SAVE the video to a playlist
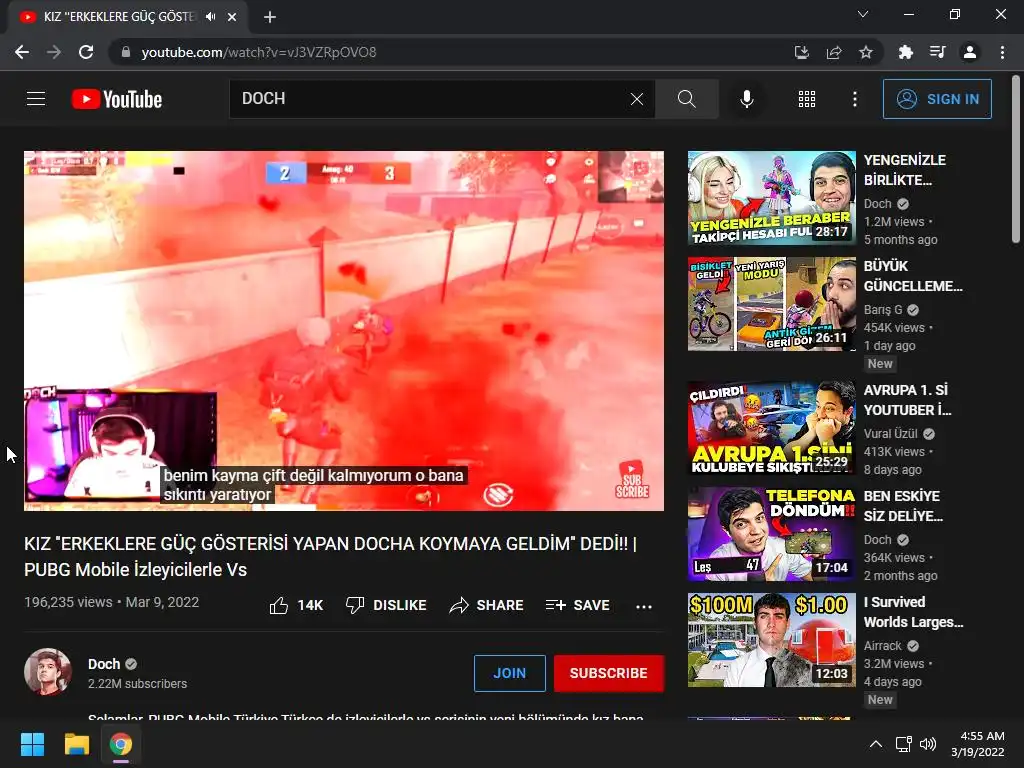Screen dimensions: 1024x768 tap(577, 605)
